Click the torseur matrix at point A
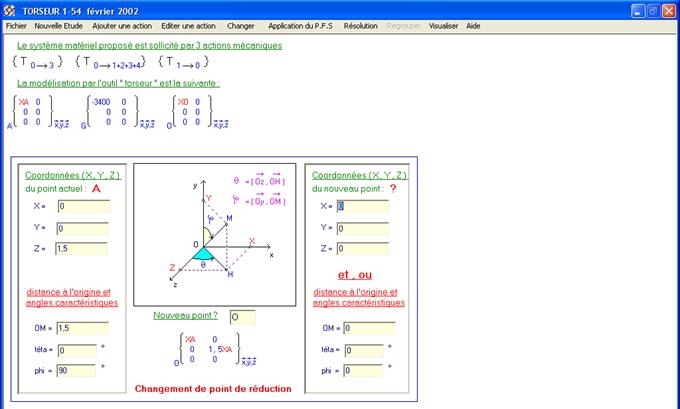 coord(37,112)
